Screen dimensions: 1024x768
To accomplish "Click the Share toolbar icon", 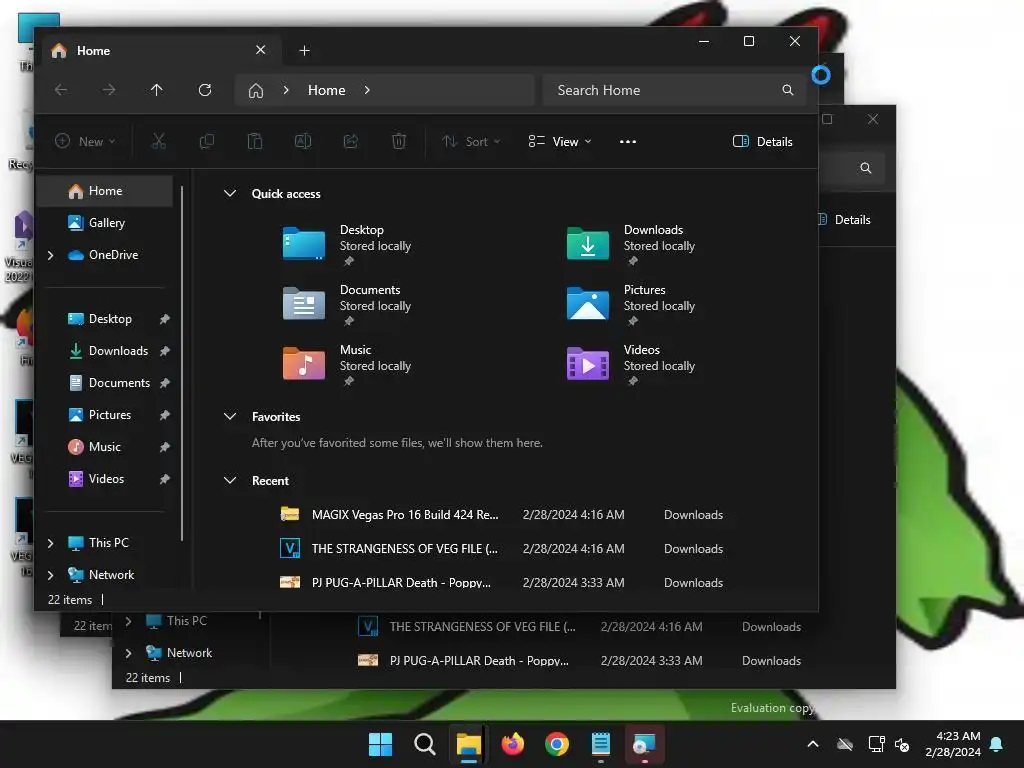I will click(x=351, y=141).
